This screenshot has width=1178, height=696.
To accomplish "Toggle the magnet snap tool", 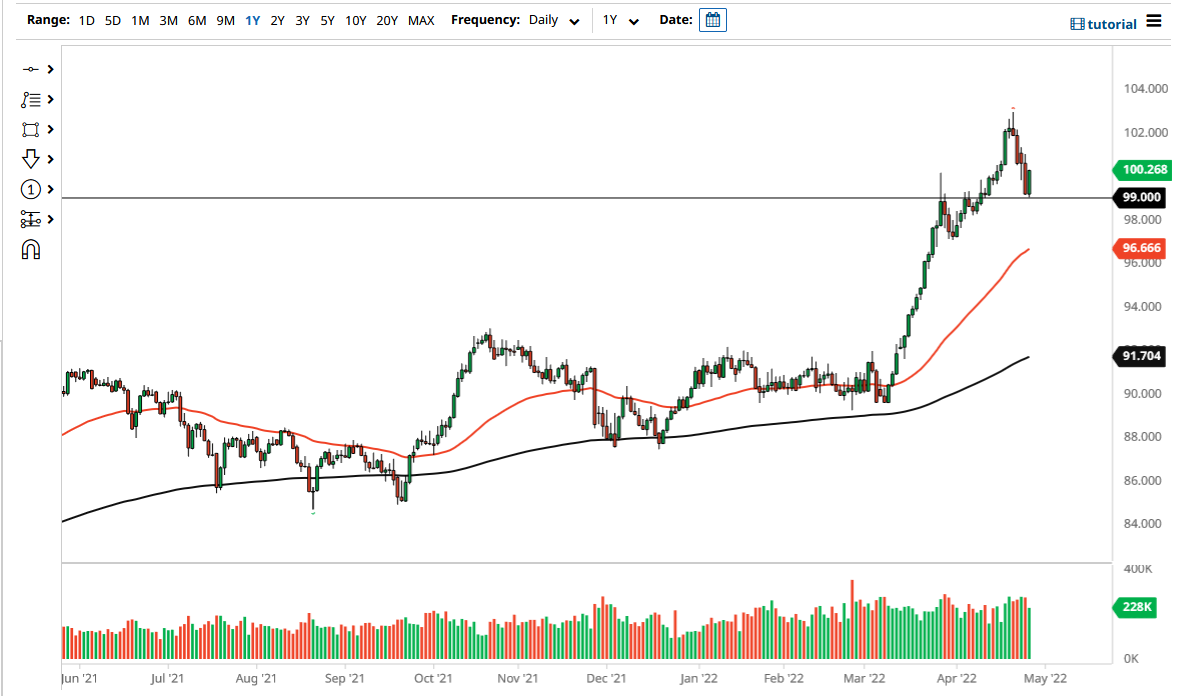I will tap(30, 249).
